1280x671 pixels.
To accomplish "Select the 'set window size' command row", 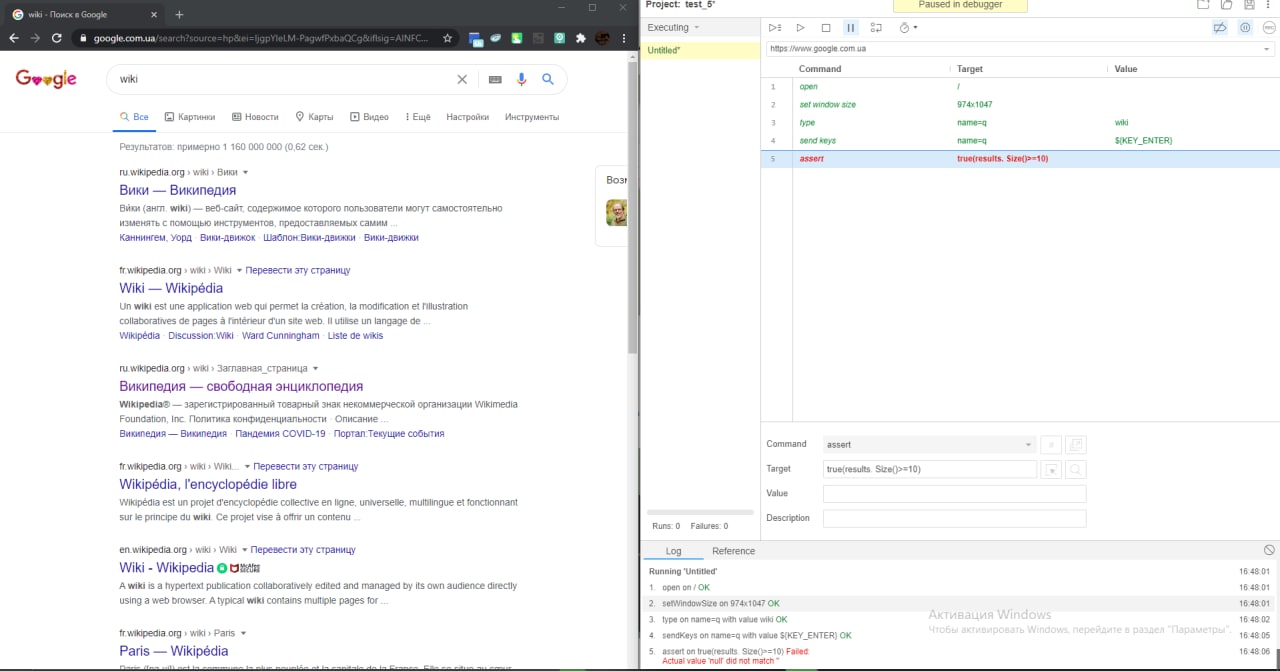I will (x=1020, y=105).
